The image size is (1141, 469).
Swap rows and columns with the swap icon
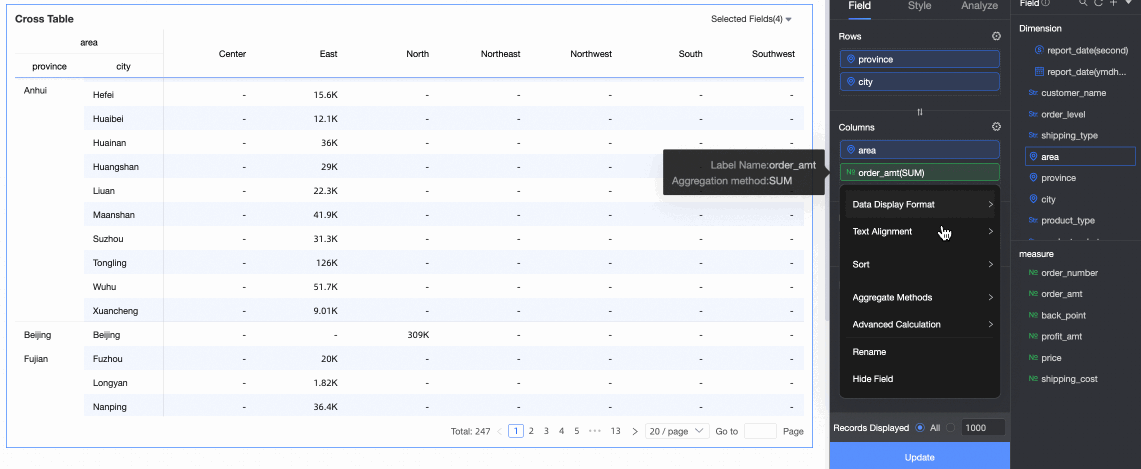tap(919, 111)
